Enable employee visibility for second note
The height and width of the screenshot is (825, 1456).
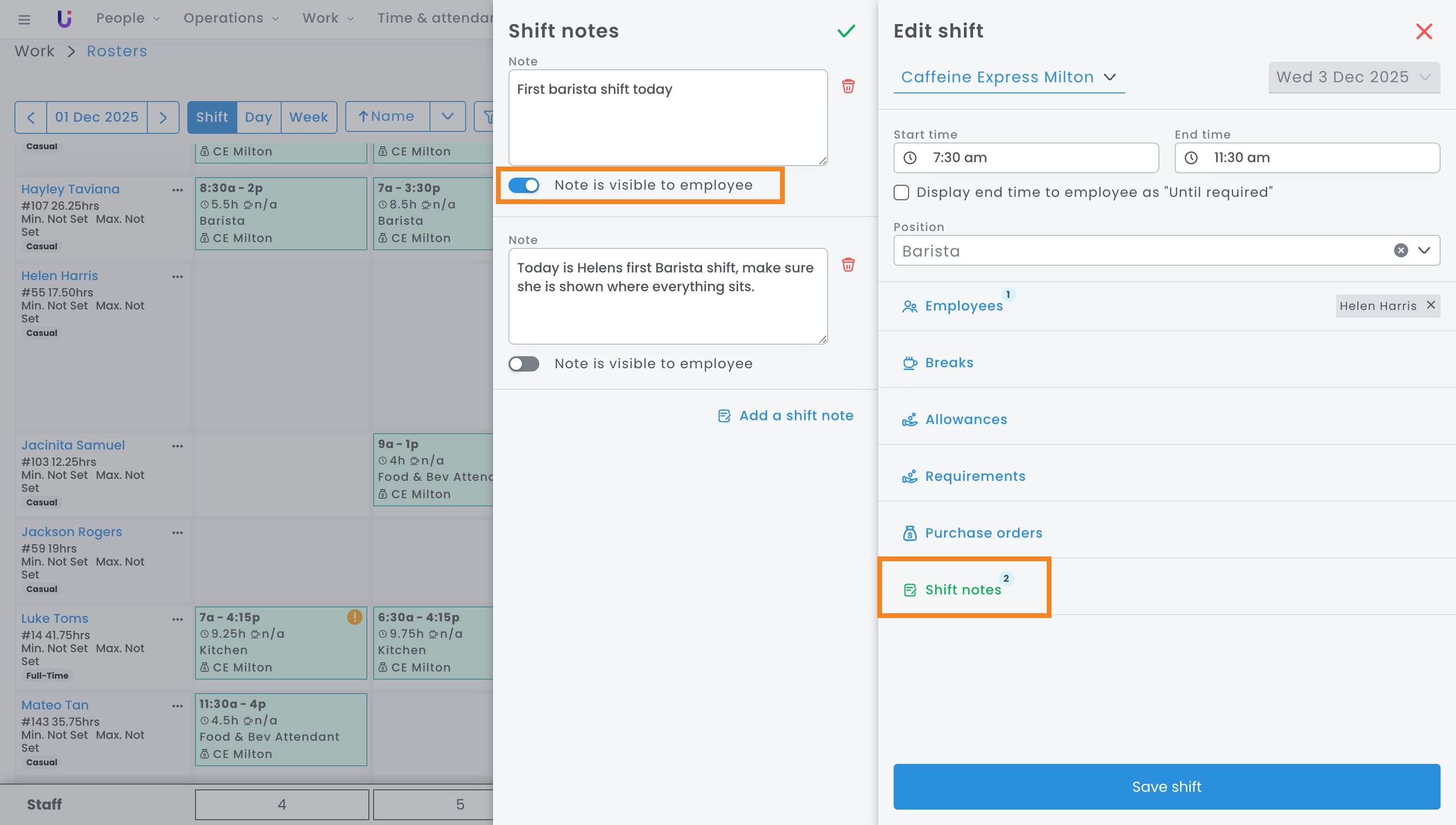(x=524, y=364)
